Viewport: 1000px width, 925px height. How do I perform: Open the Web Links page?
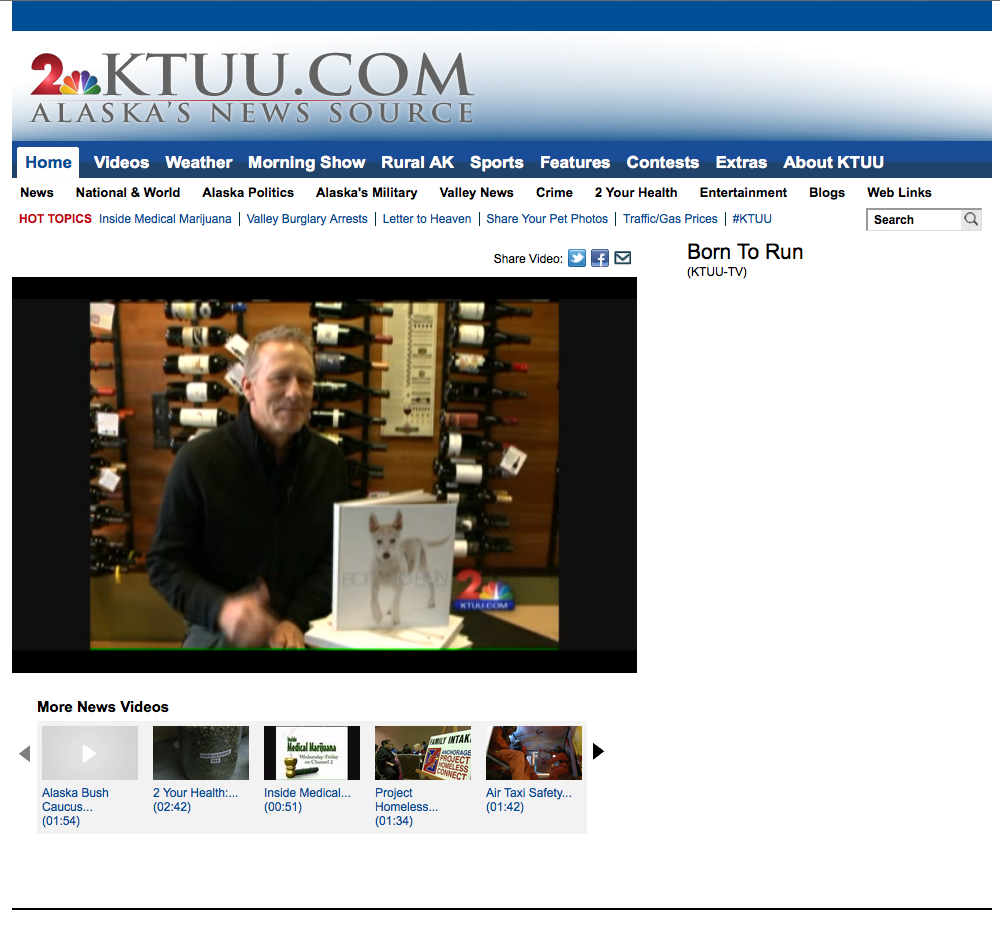[899, 193]
